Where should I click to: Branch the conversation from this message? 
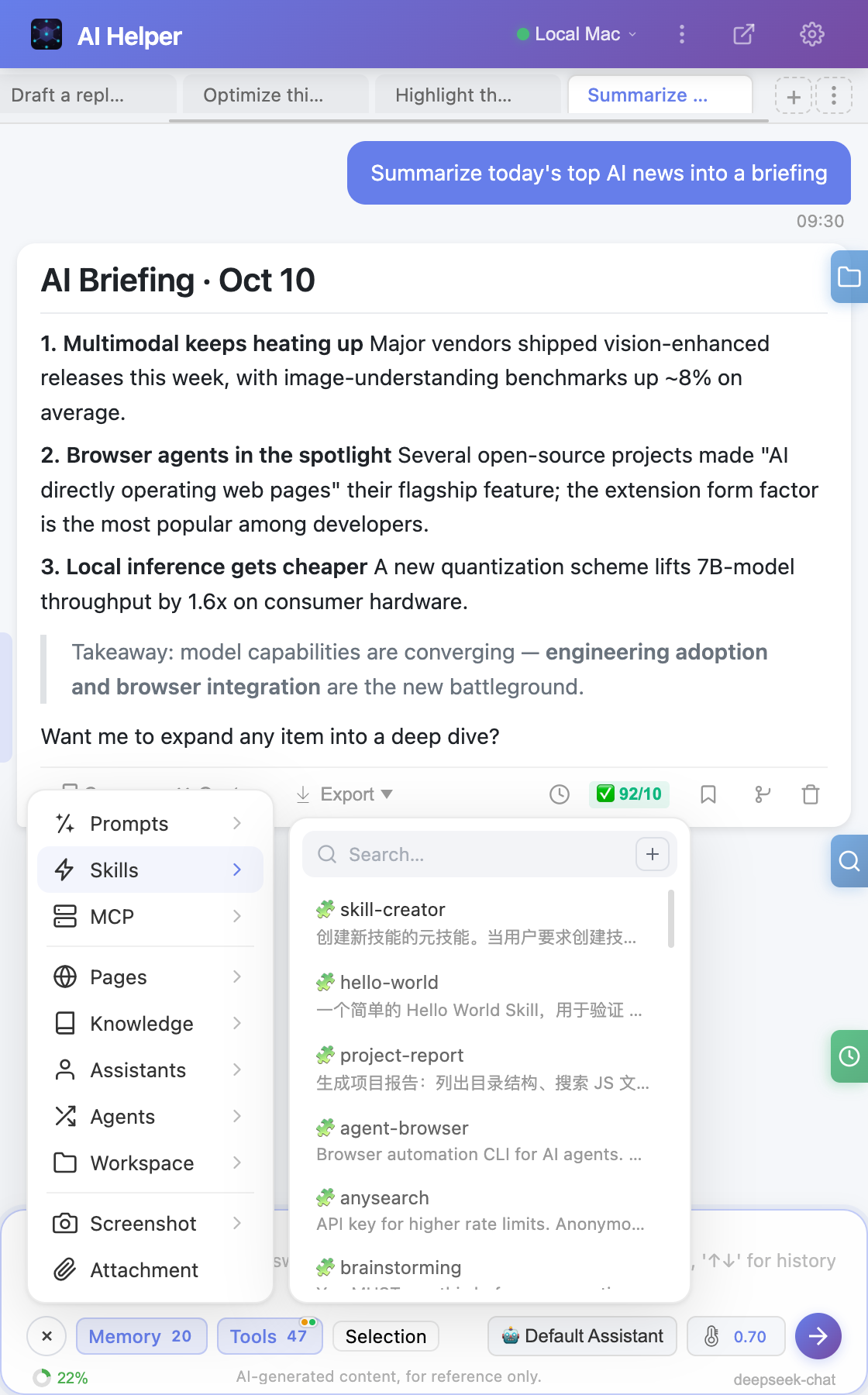(x=763, y=794)
